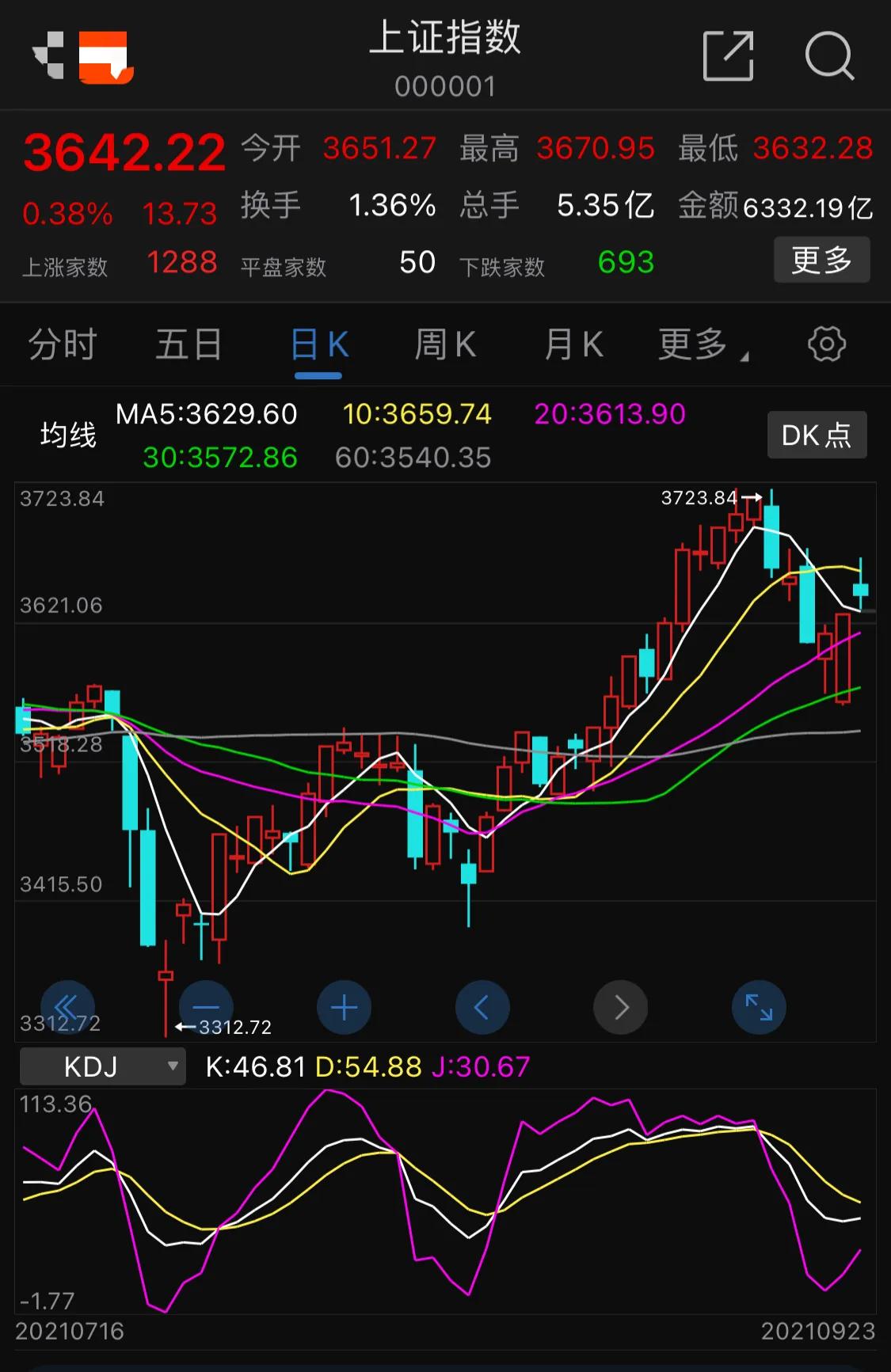Tap the 20:3613.90 moving average value
Image resolution: width=891 pixels, height=1372 pixels.
[x=610, y=414]
